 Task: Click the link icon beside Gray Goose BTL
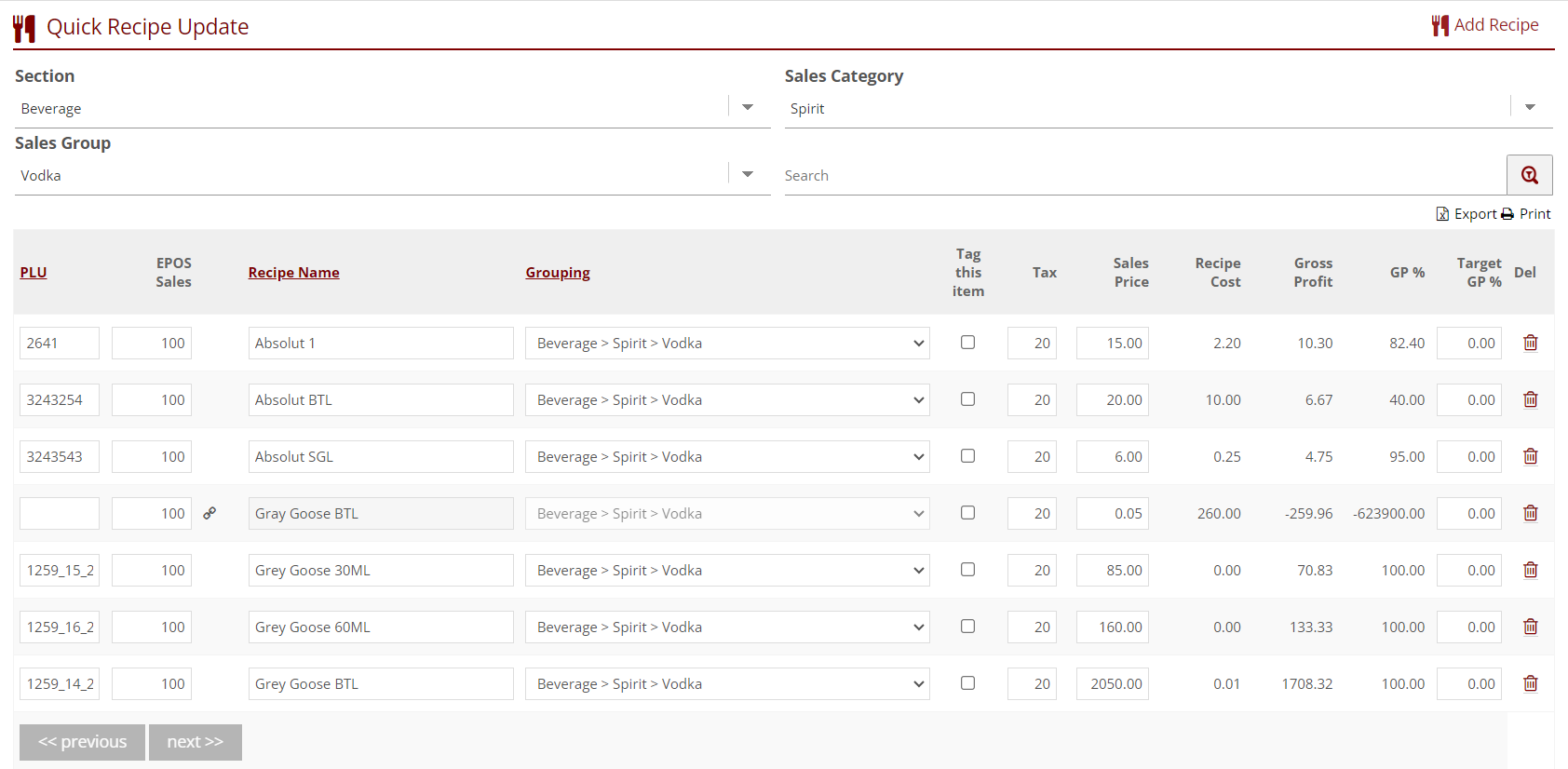pos(210,513)
